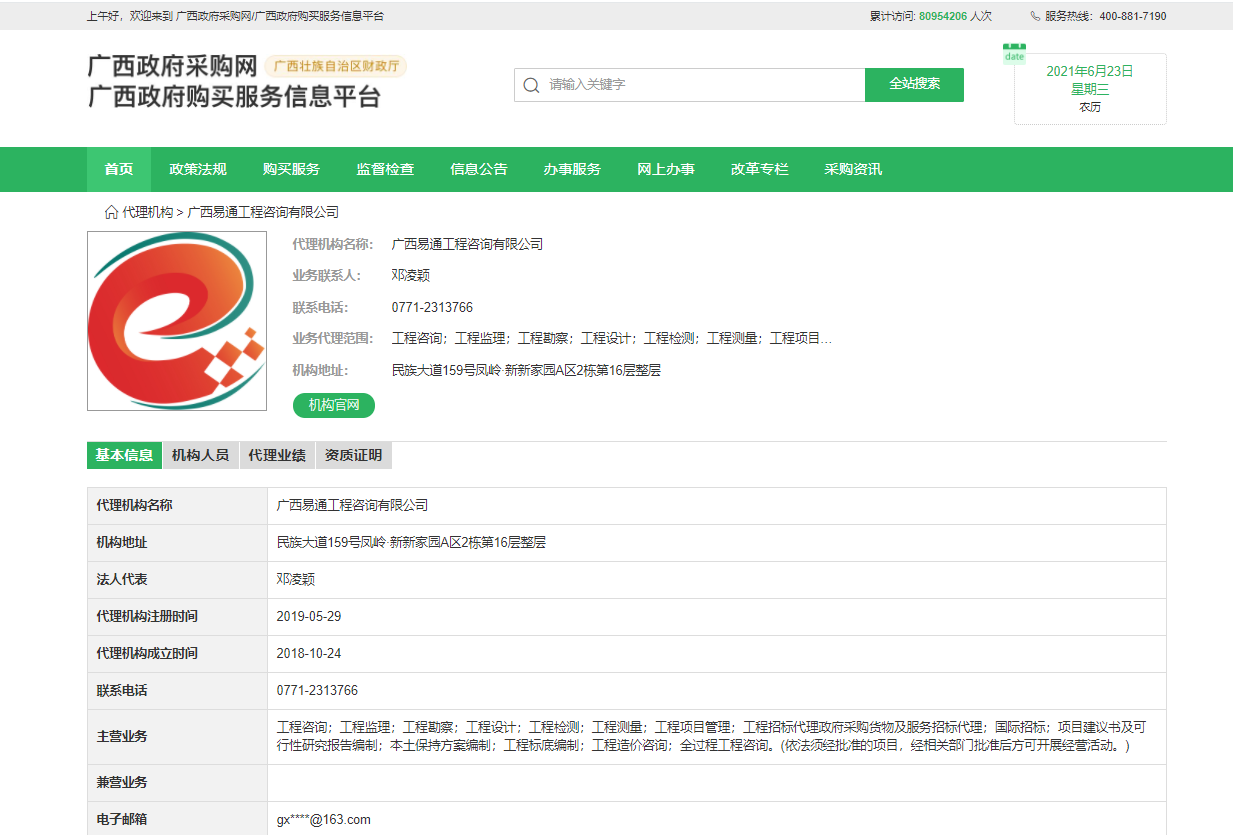Switch to the 资质证明 tab
This screenshot has height=835, width=1233.
tap(354, 455)
